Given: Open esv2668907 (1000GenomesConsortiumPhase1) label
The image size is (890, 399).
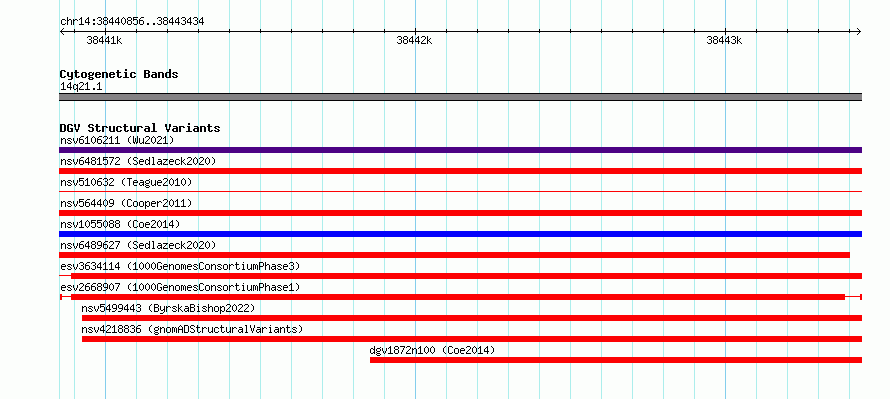Looking at the screenshot, I should 180,287.
